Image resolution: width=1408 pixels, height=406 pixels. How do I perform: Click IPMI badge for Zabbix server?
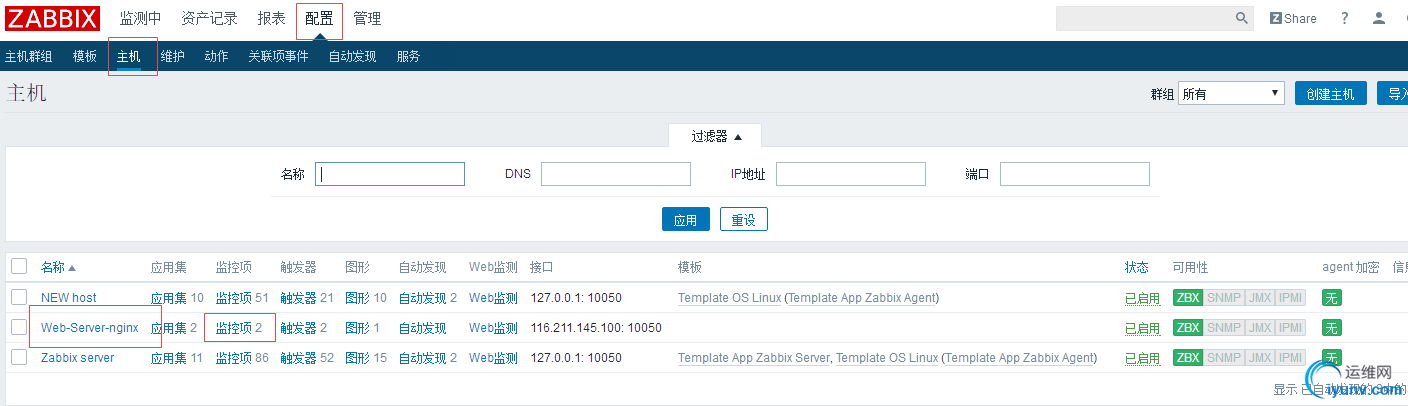click(x=1291, y=357)
